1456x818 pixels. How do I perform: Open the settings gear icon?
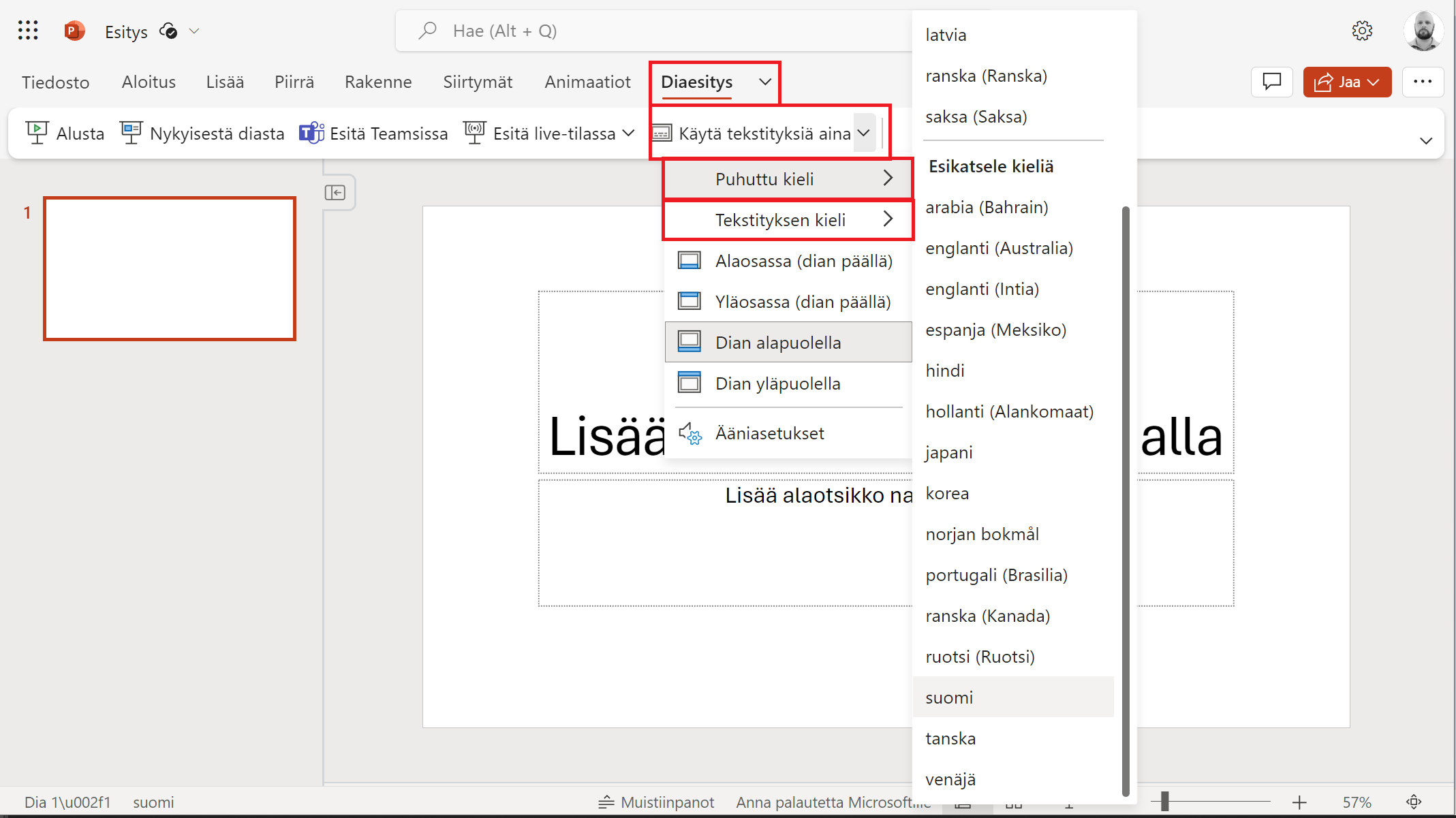pyautogui.click(x=1362, y=31)
